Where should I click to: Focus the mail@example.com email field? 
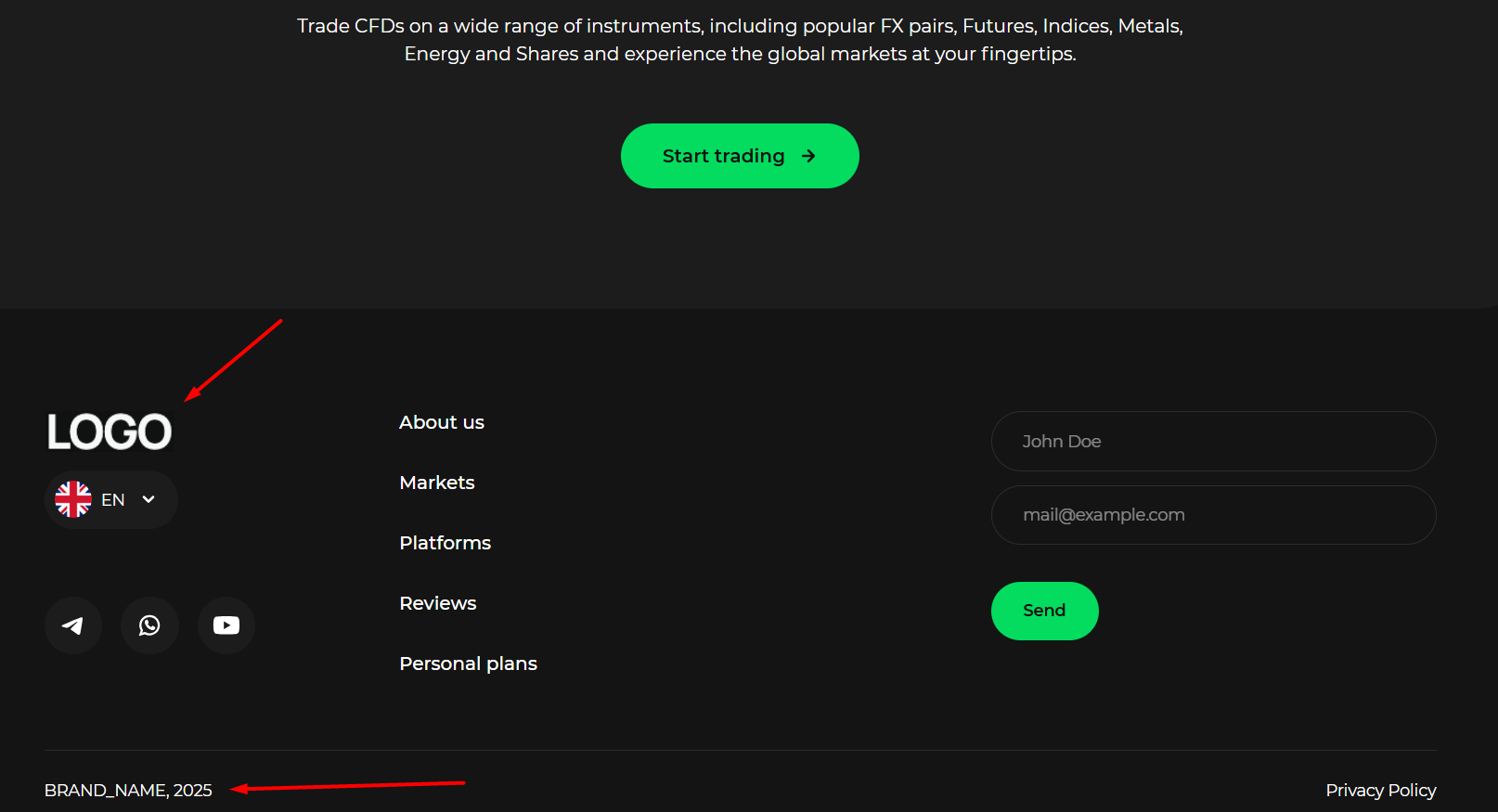[1214, 515]
